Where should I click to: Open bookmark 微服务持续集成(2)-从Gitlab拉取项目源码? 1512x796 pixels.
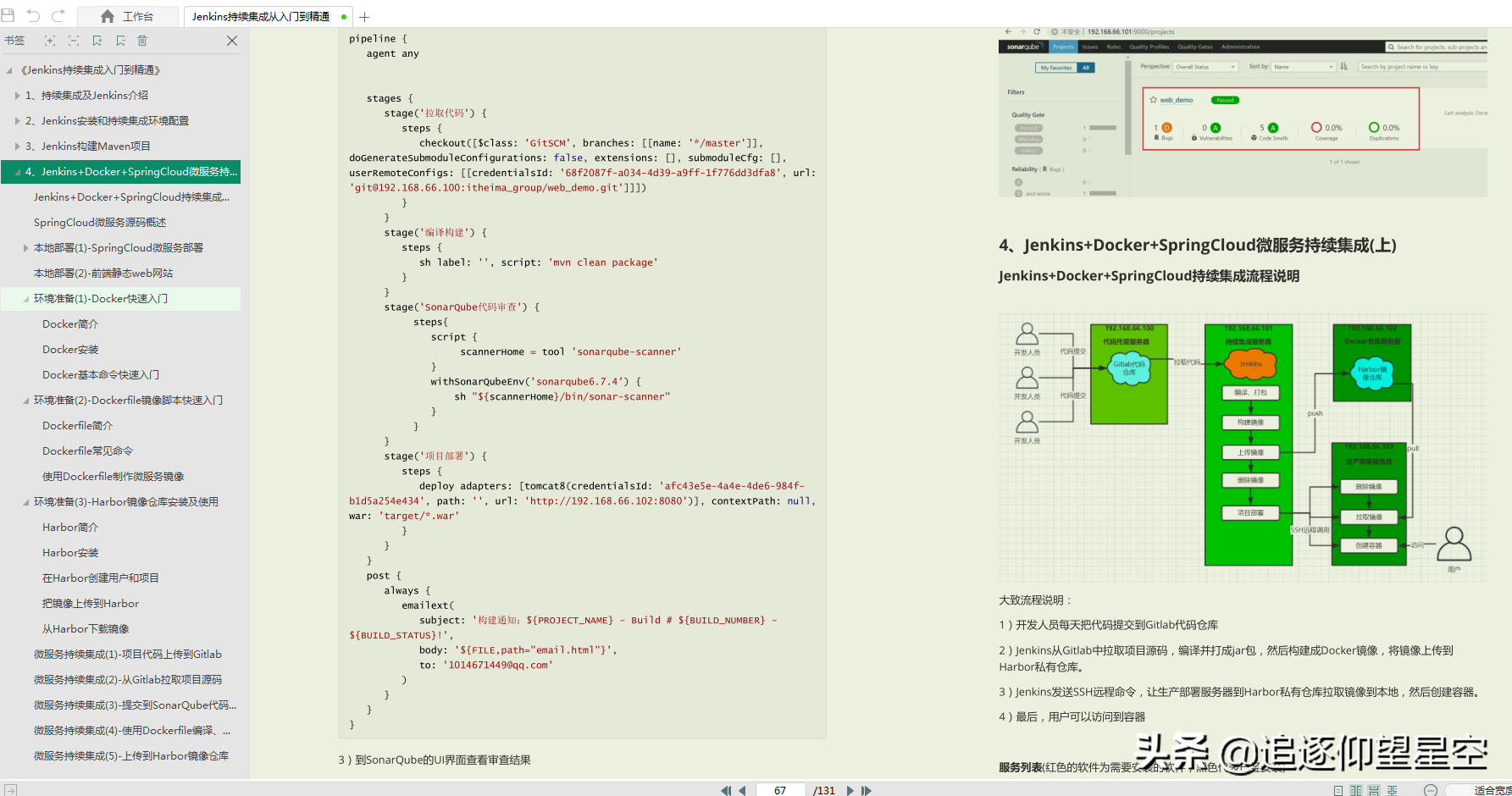pos(128,680)
